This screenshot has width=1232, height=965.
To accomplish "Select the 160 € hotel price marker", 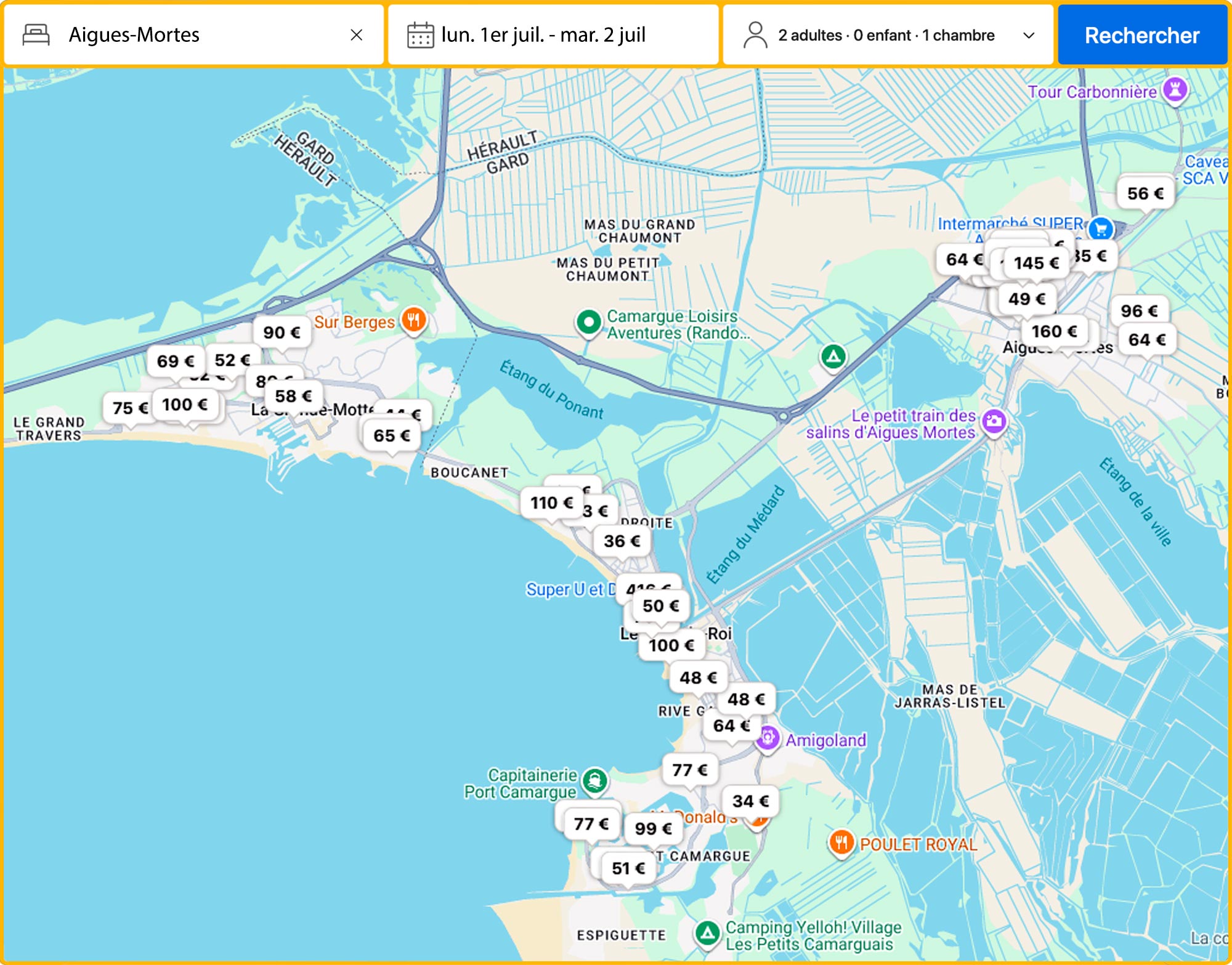I will click(x=1054, y=331).
